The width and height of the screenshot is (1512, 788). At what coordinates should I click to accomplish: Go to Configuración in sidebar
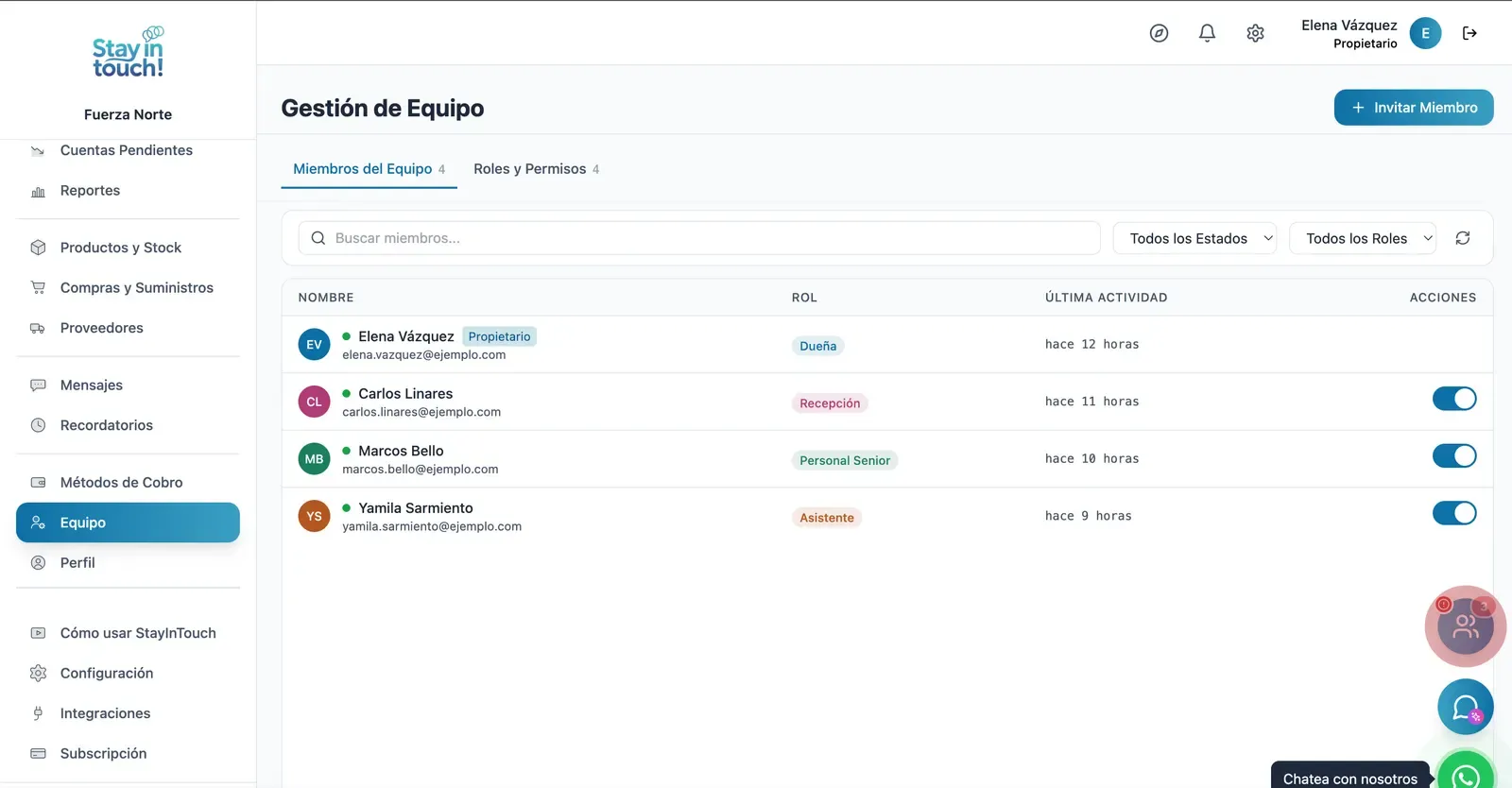128,674
